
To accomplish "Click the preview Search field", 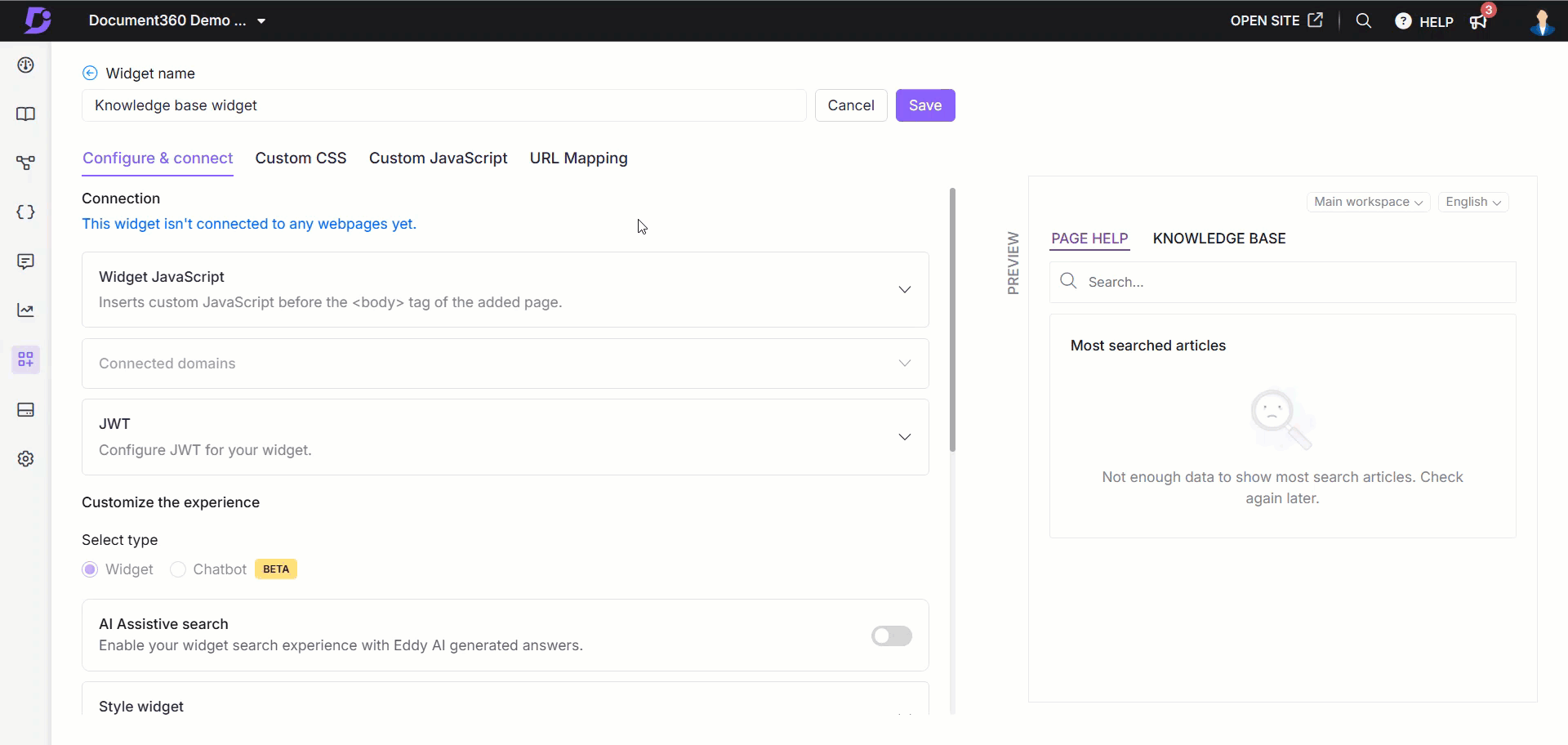I will [1282, 282].
